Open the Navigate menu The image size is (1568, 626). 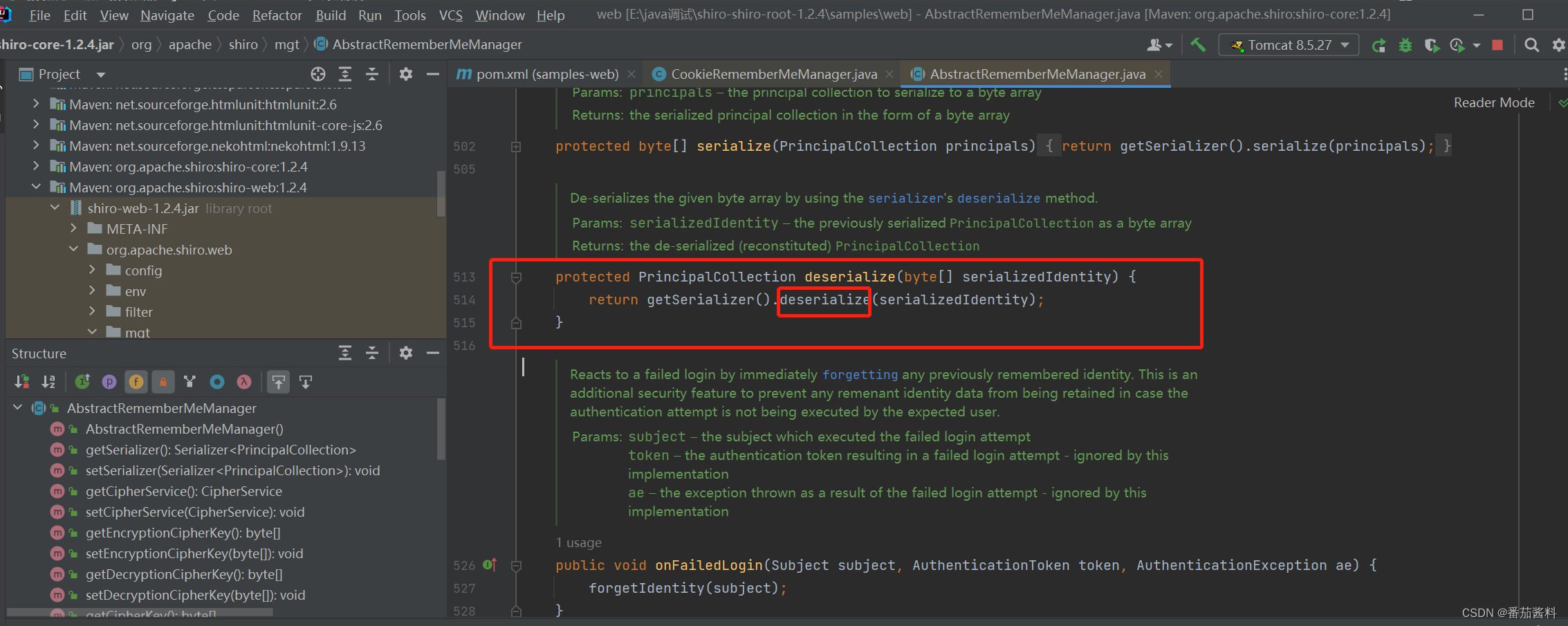tap(167, 15)
